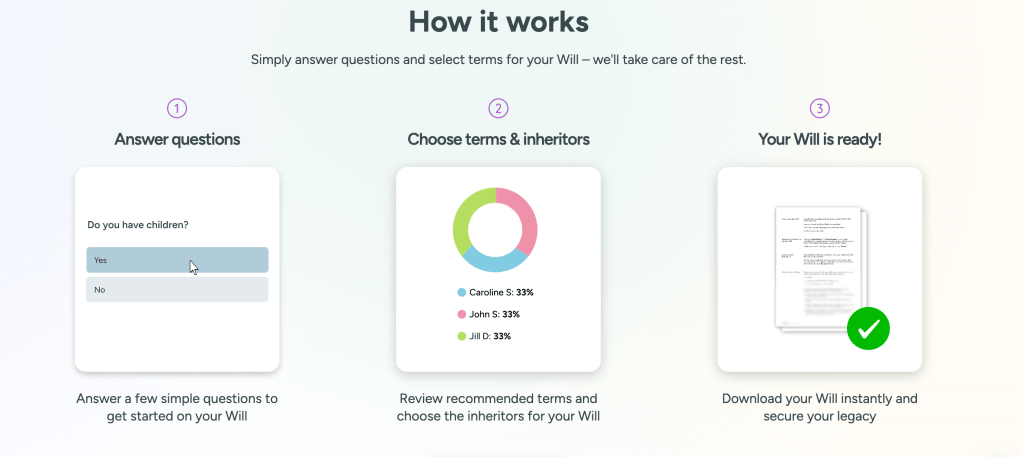Click the 'Do you have children?' question text

138,225
